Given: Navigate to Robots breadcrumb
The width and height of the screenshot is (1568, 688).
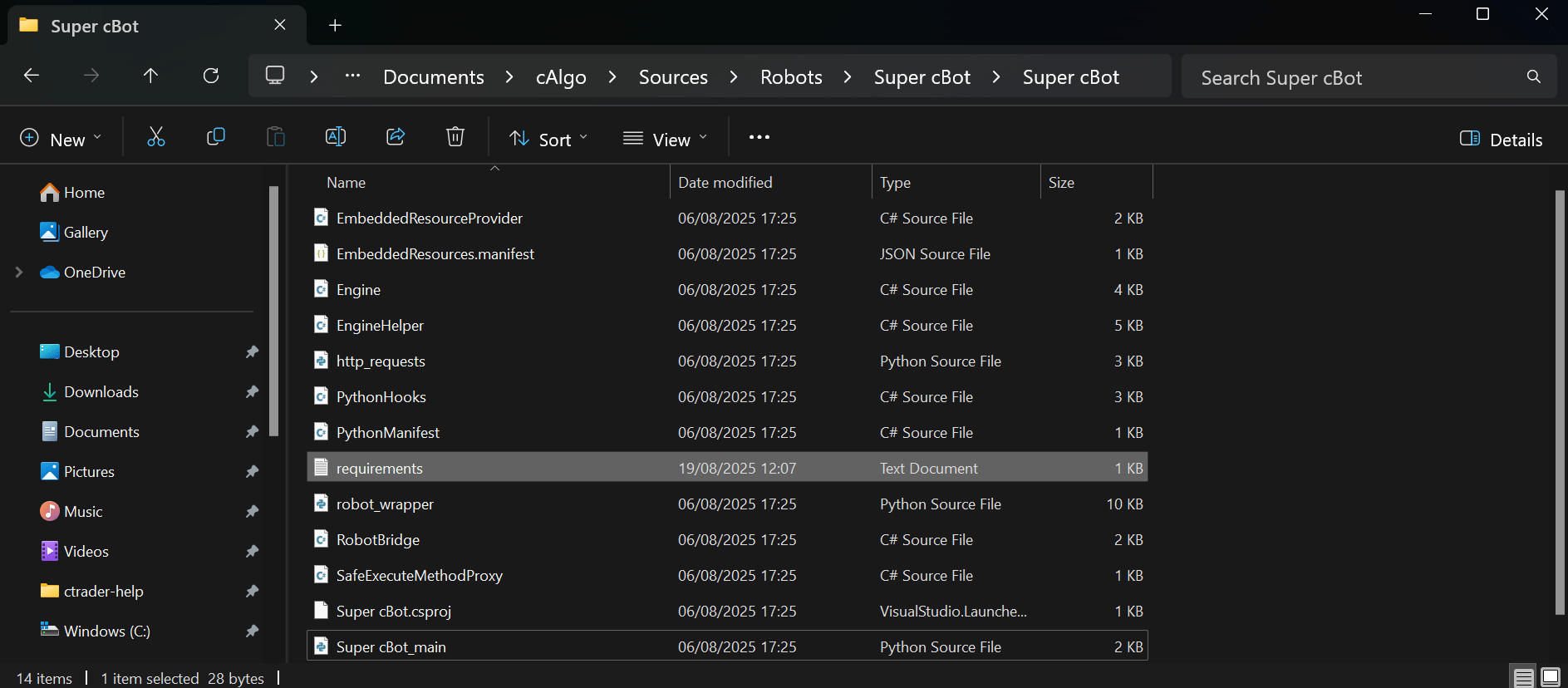Looking at the screenshot, I should 791,77.
